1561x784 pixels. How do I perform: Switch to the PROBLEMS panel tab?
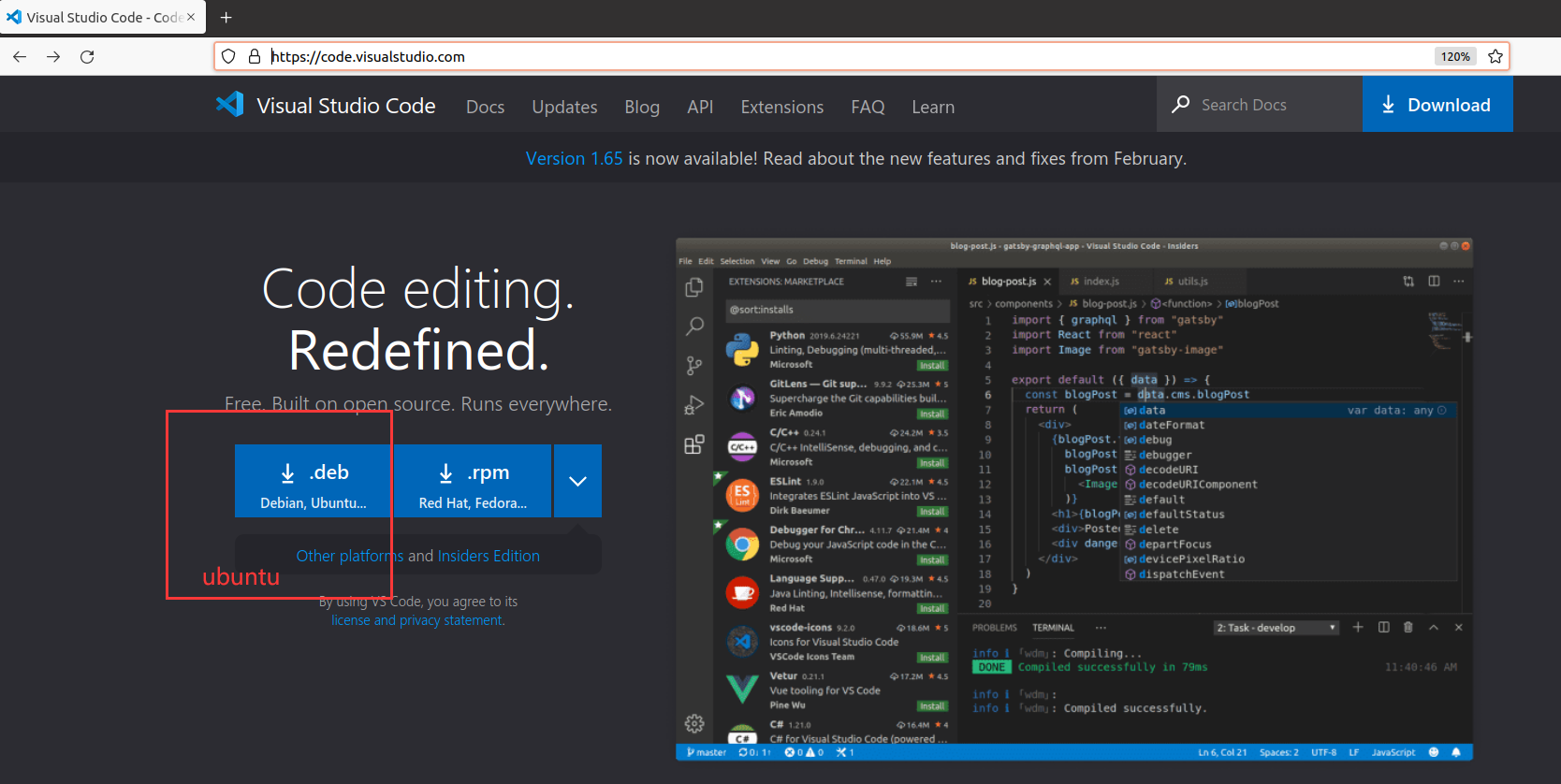994,628
